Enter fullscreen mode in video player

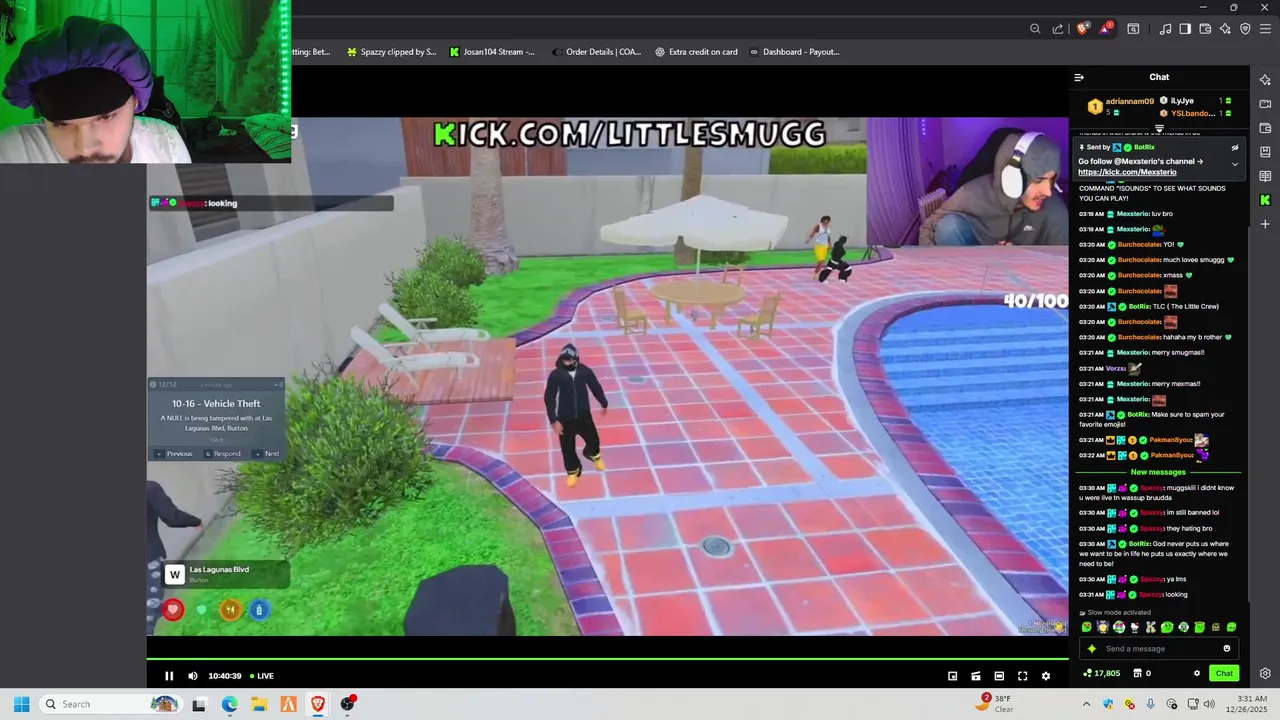pos(1022,676)
